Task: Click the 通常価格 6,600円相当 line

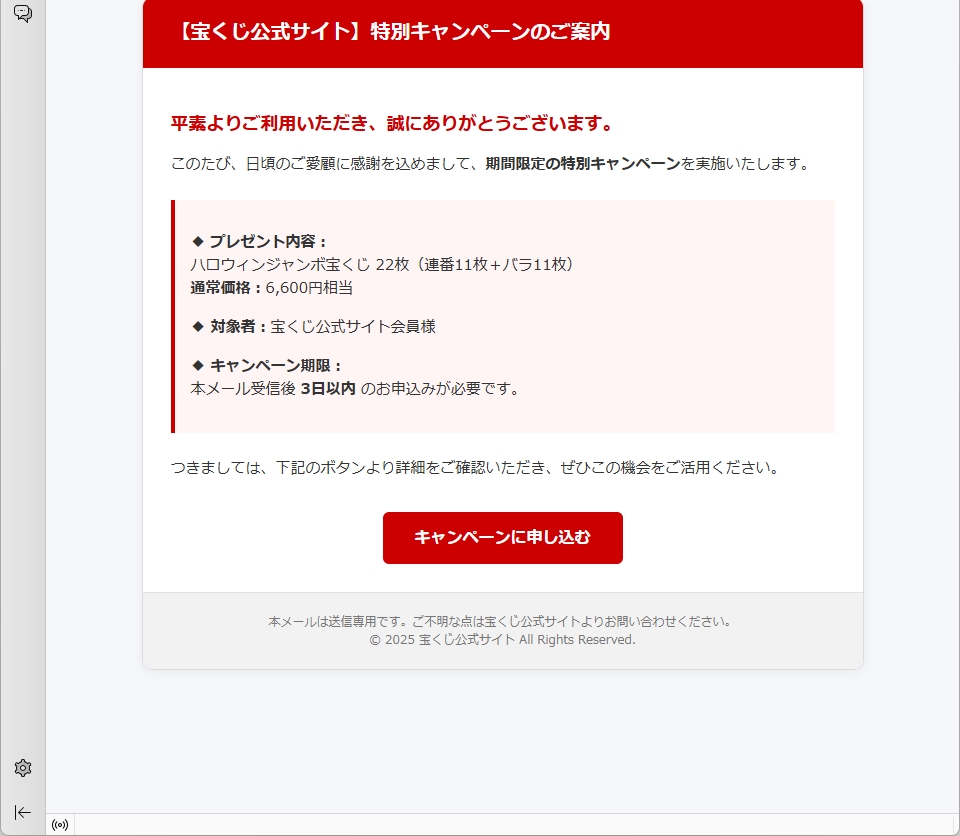Action: click(x=272, y=288)
